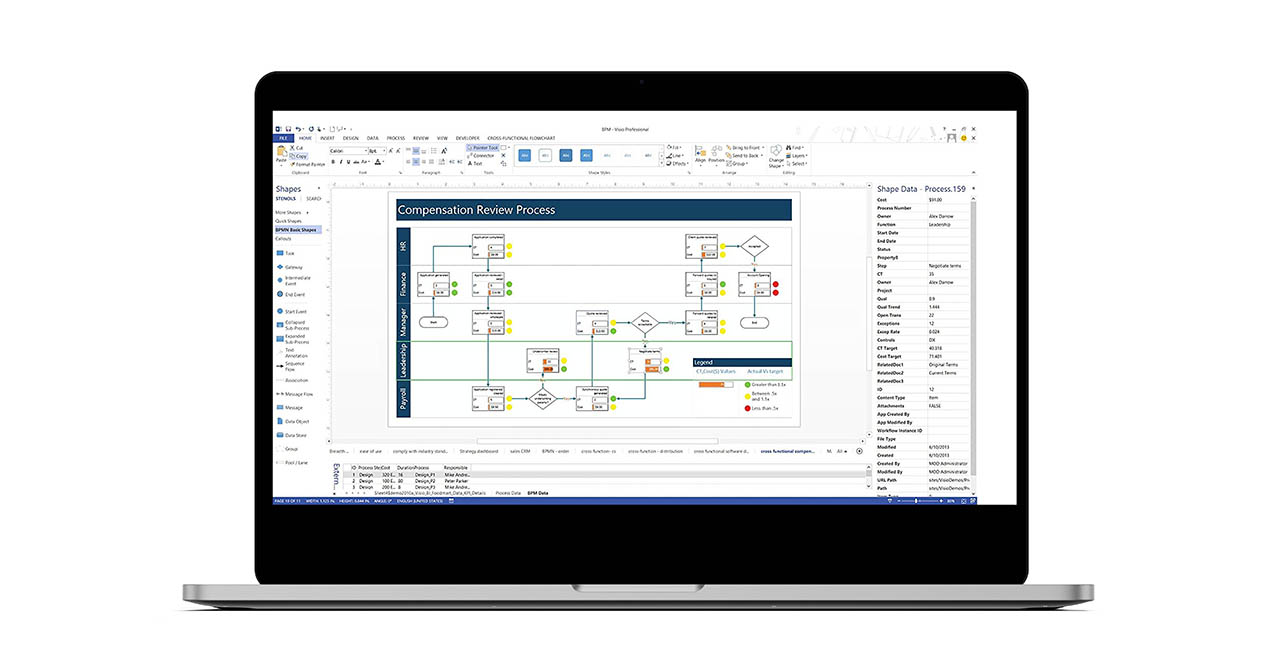Click the Paste icon in Clipboard group
Screen dimensions: 1280x650
pos(281,154)
